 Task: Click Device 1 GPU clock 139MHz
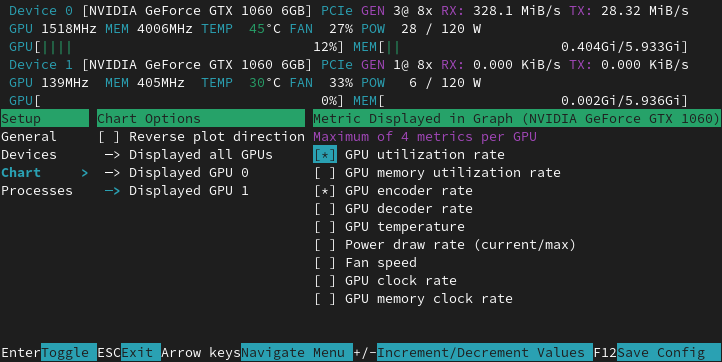[x=65, y=83]
